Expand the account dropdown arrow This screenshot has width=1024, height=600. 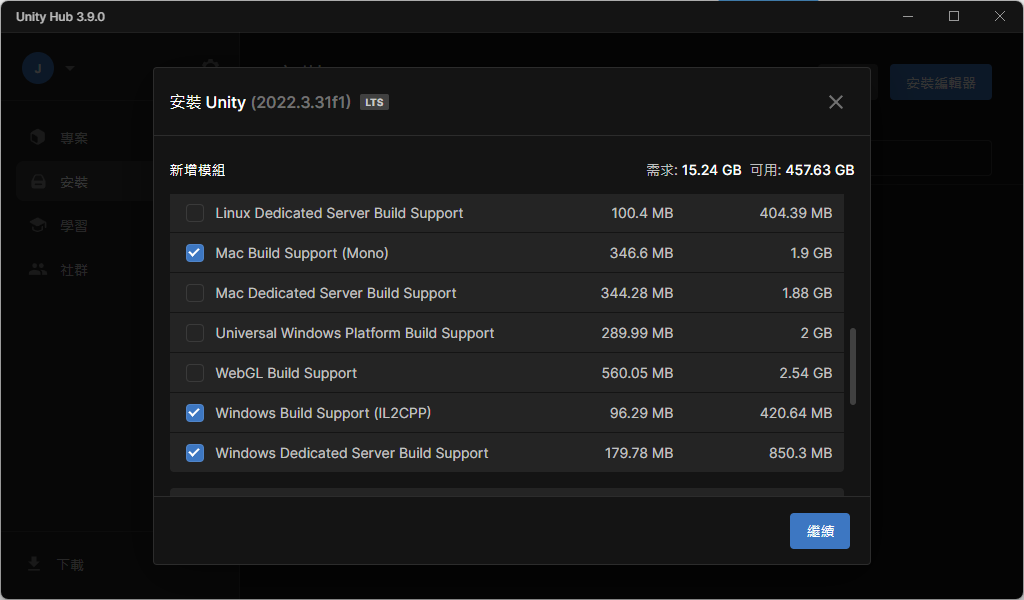(x=70, y=68)
